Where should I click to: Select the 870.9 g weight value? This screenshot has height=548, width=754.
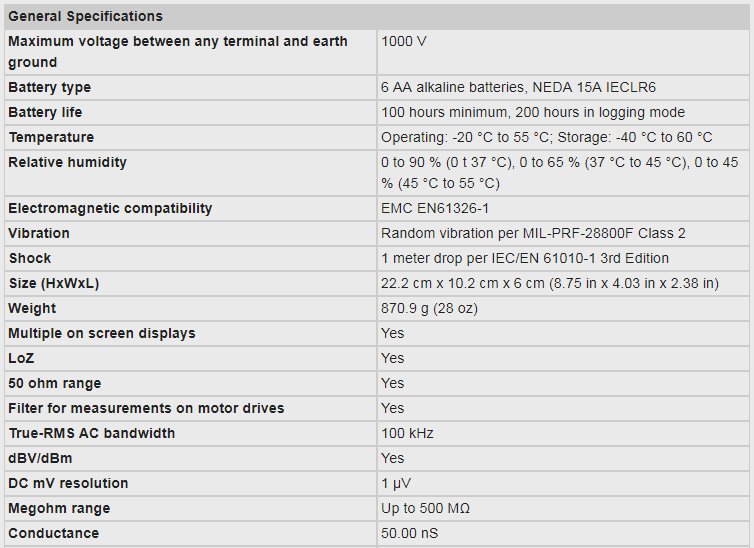pyautogui.click(x=429, y=308)
